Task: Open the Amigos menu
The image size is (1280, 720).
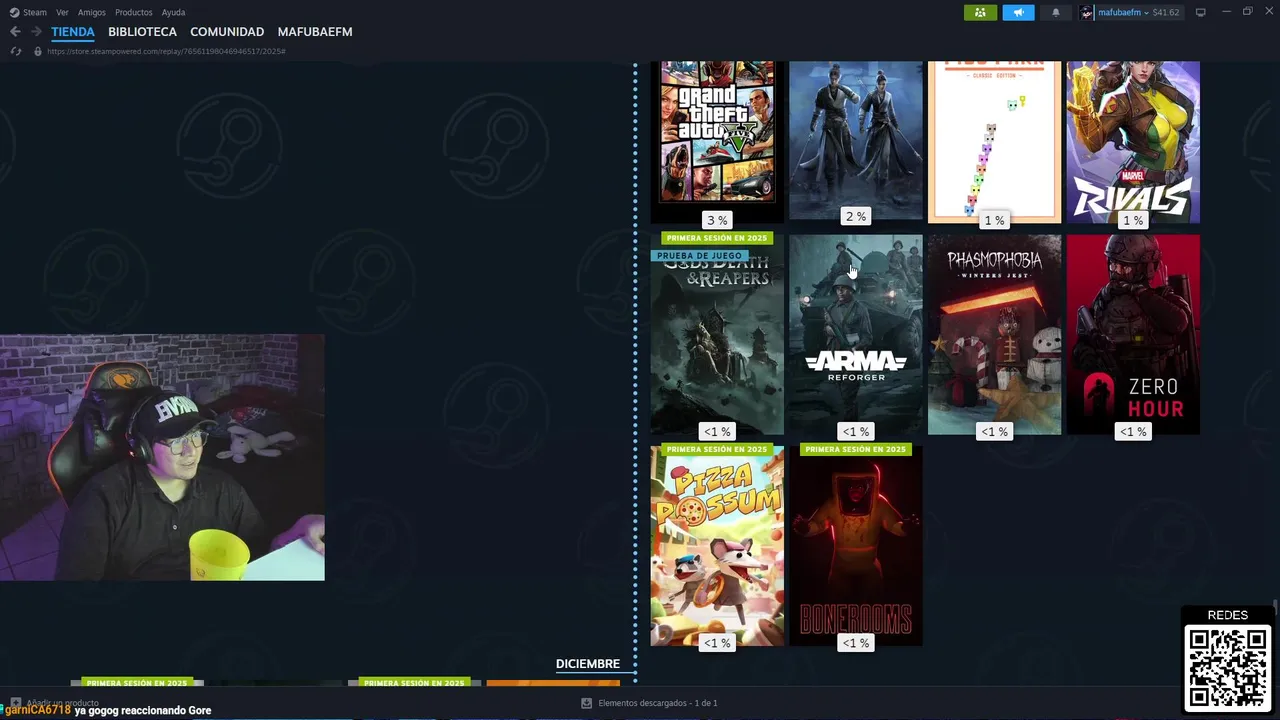Action: (92, 12)
